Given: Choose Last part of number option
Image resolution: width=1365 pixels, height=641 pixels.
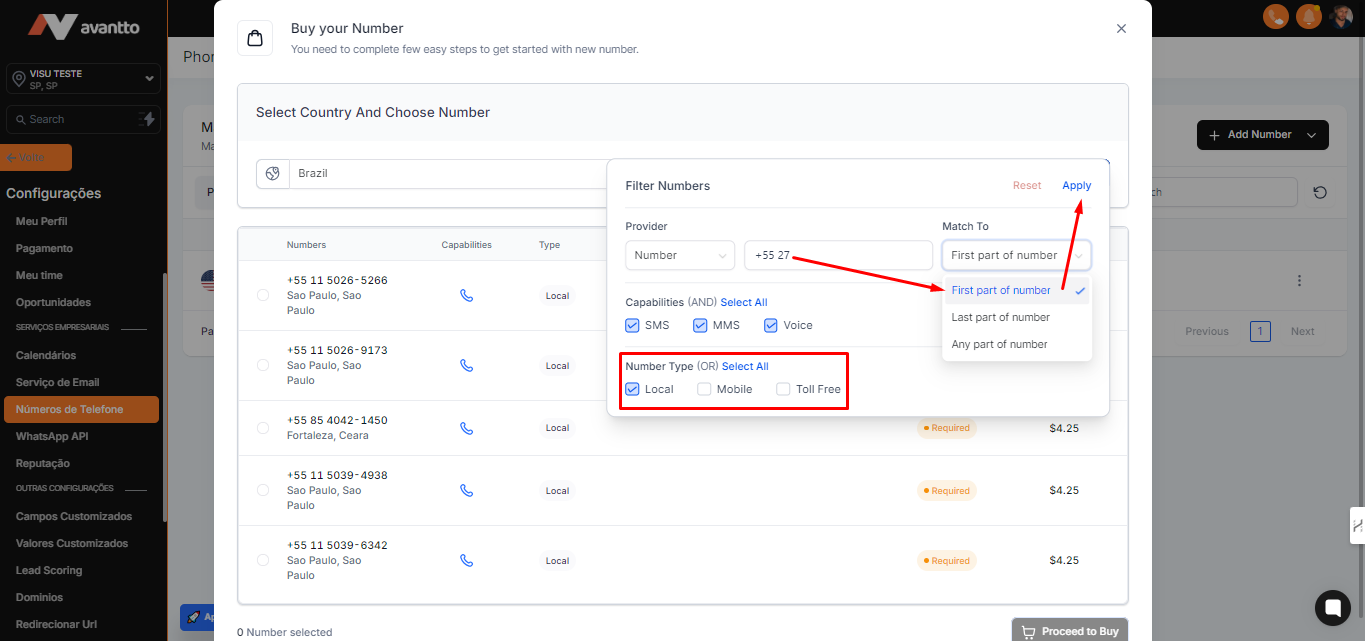Looking at the screenshot, I should pos(1001,317).
